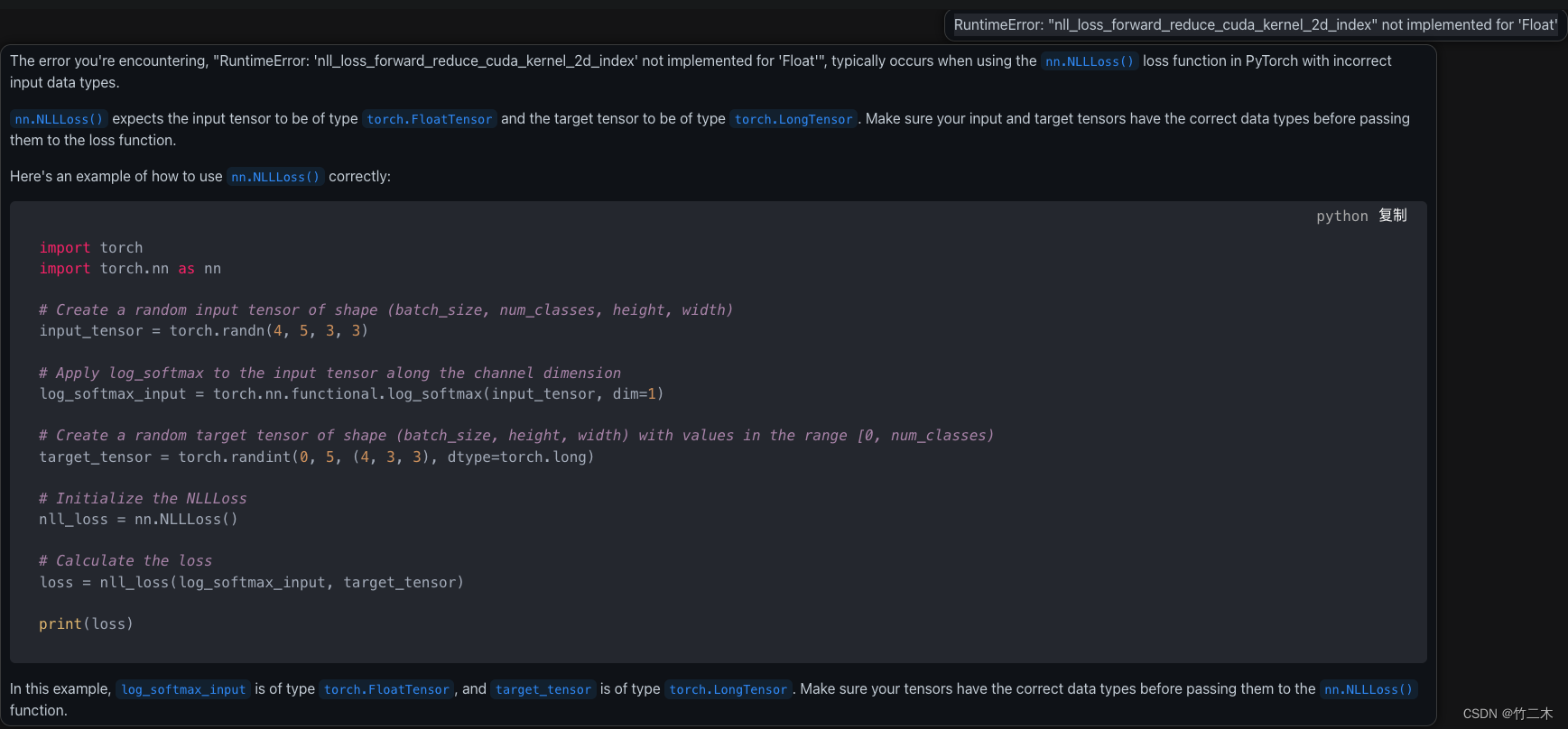Click the 'Create a random input tensor' comment
Screen dimensions: 1568x729
click(x=386, y=310)
